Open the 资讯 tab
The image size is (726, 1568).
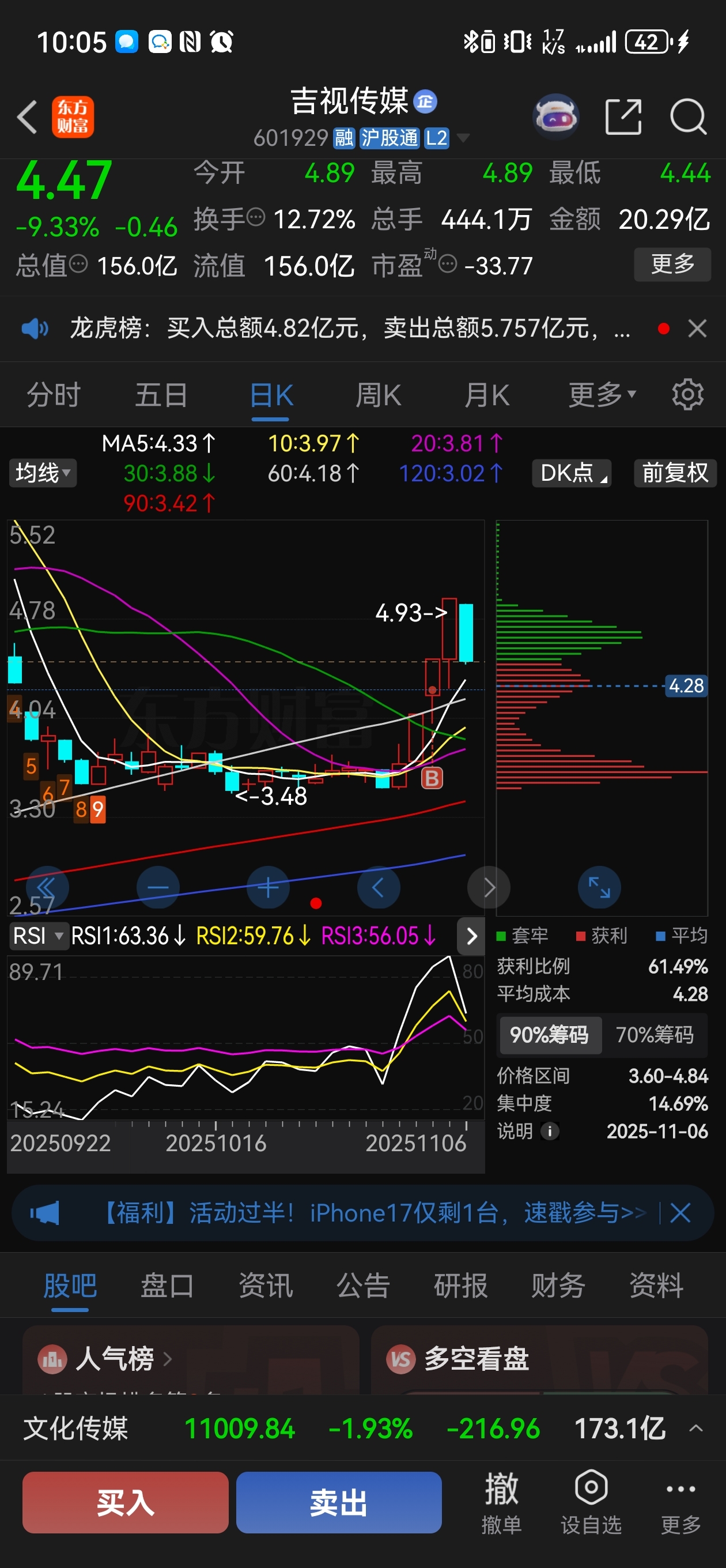(265, 1285)
